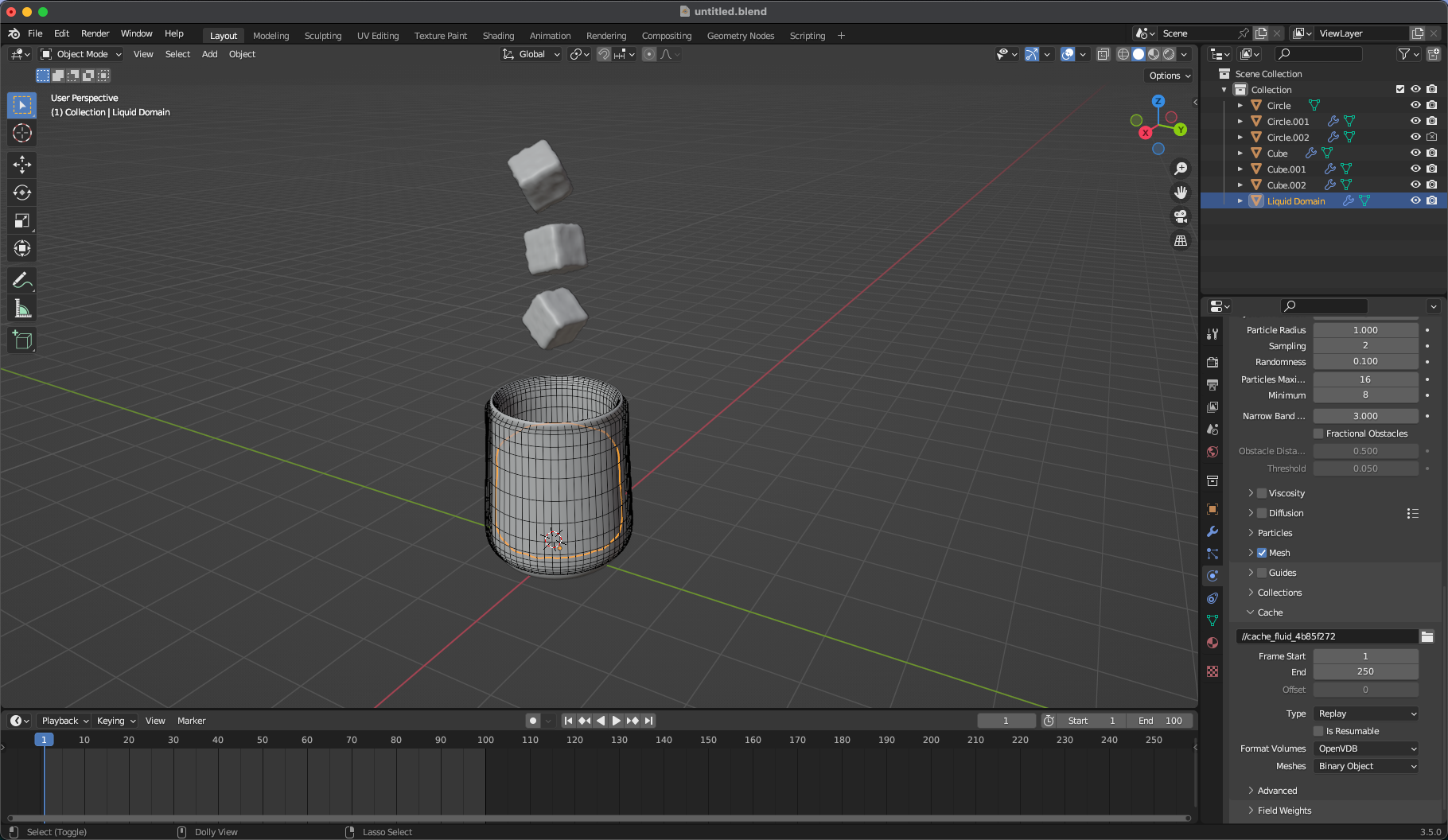
Task: Open the Render menu
Action: coord(95,33)
